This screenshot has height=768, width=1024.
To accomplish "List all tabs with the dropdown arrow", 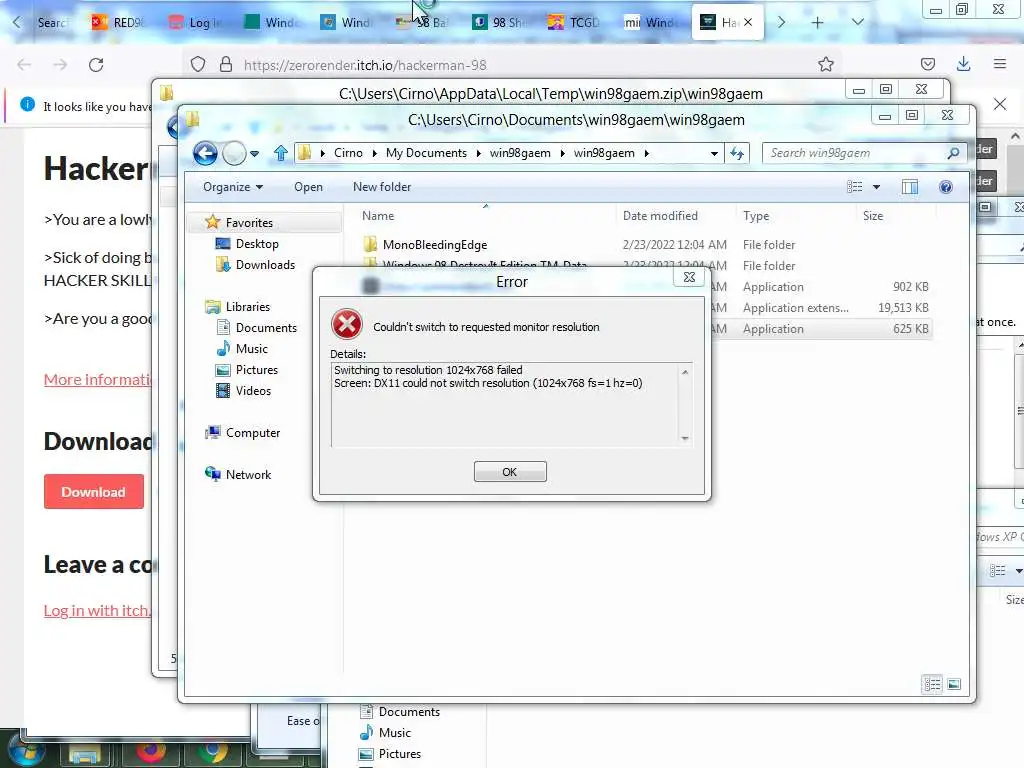I will pyautogui.click(x=857, y=22).
